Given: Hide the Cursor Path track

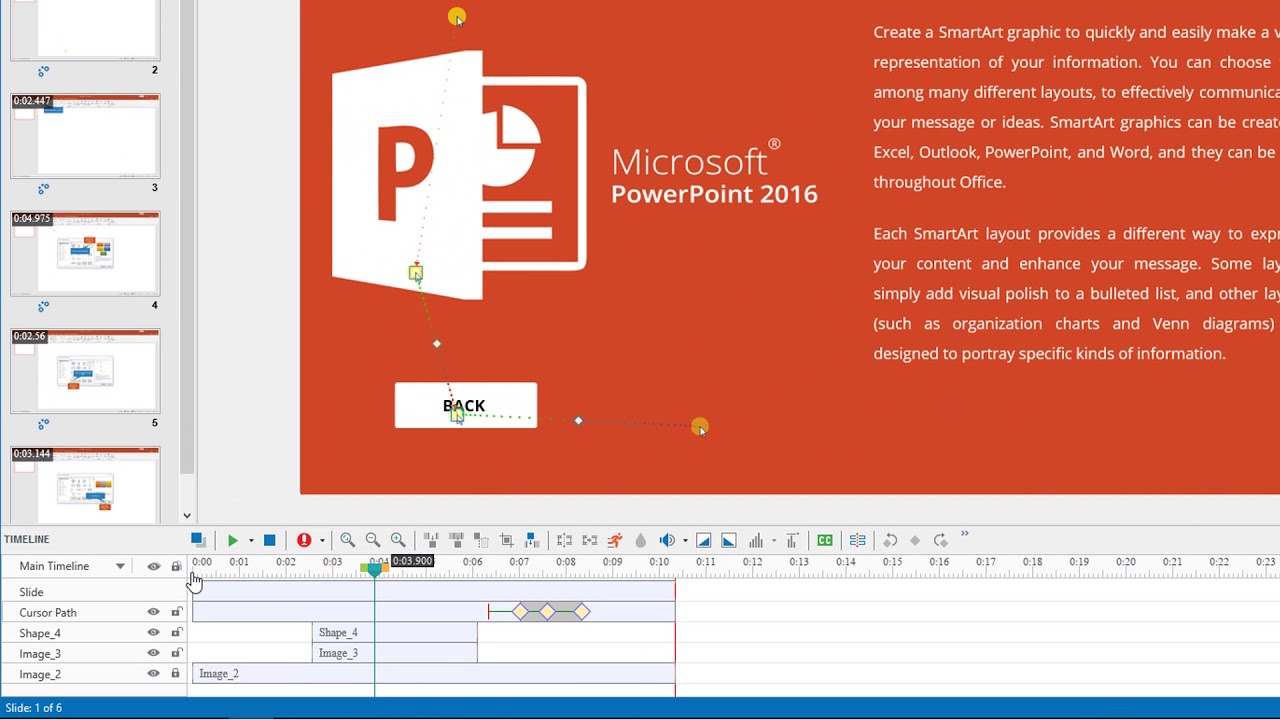Looking at the screenshot, I should click(x=153, y=612).
